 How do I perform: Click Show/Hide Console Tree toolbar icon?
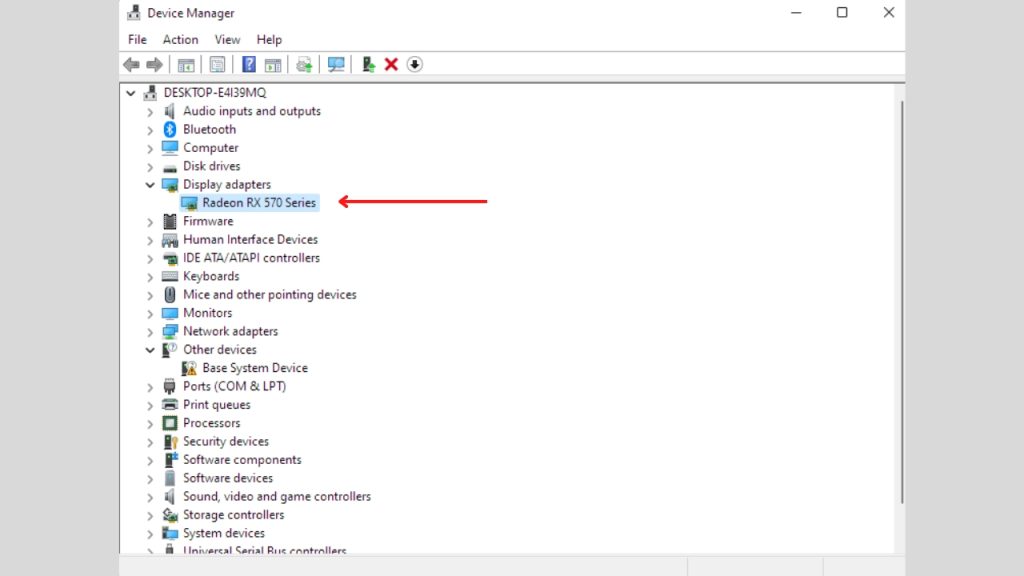pos(186,65)
